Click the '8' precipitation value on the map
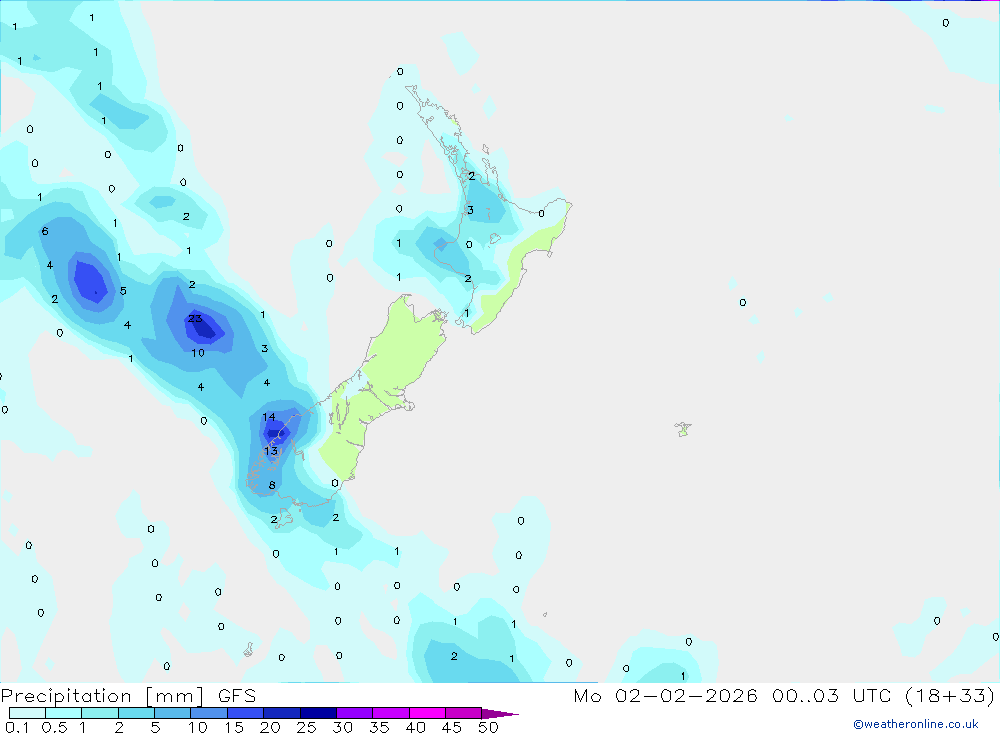Image resolution: width=1000 pixels, height=733 pixels. click(272, 485)
